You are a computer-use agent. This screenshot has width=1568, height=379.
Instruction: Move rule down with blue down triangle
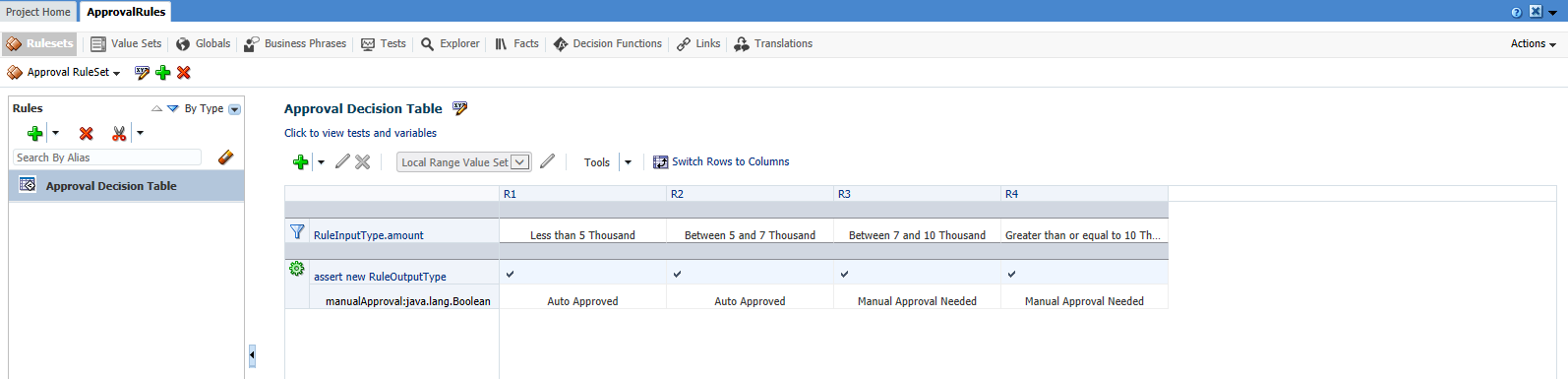click(173, 108)
